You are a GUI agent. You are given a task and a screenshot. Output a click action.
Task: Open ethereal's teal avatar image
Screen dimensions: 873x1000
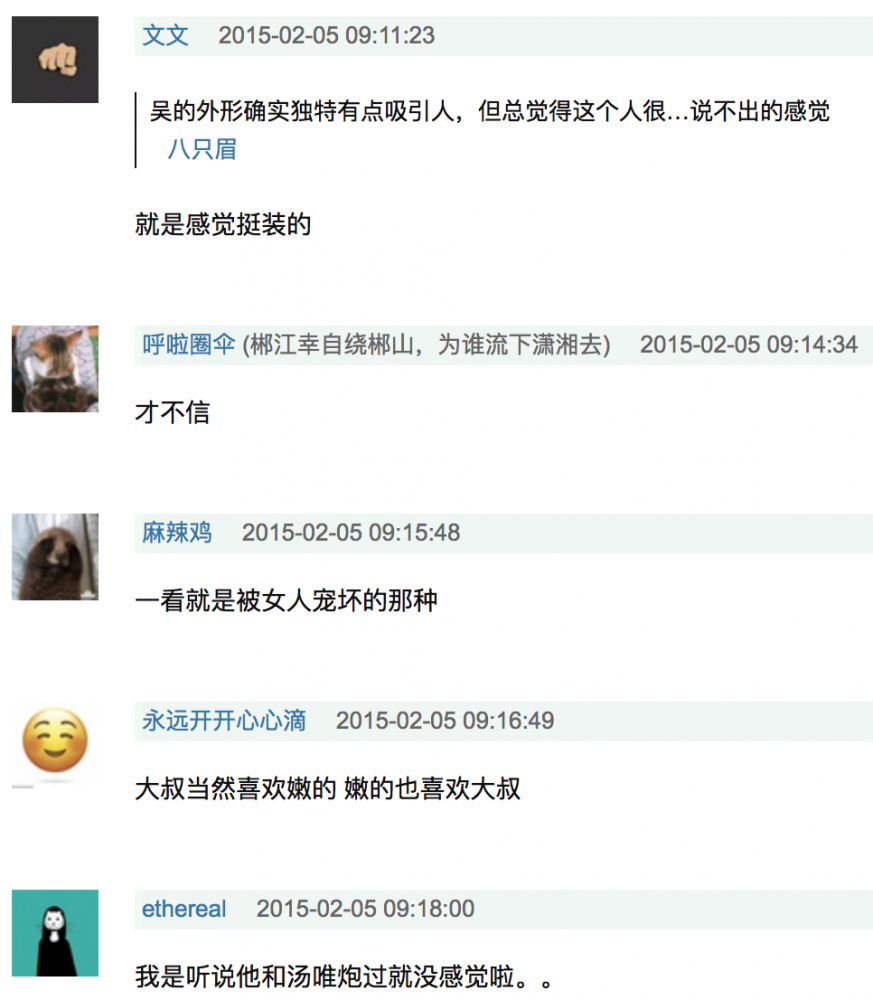(x=55, y=933)
